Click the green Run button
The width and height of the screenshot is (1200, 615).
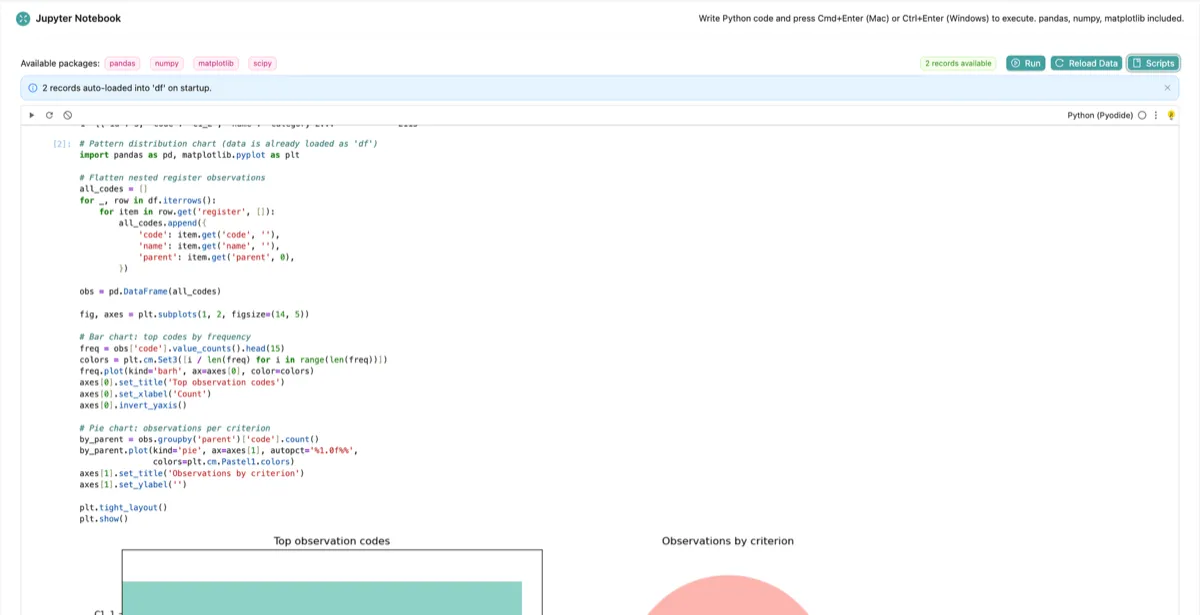pyautogui.click(x=1025, y=63)
